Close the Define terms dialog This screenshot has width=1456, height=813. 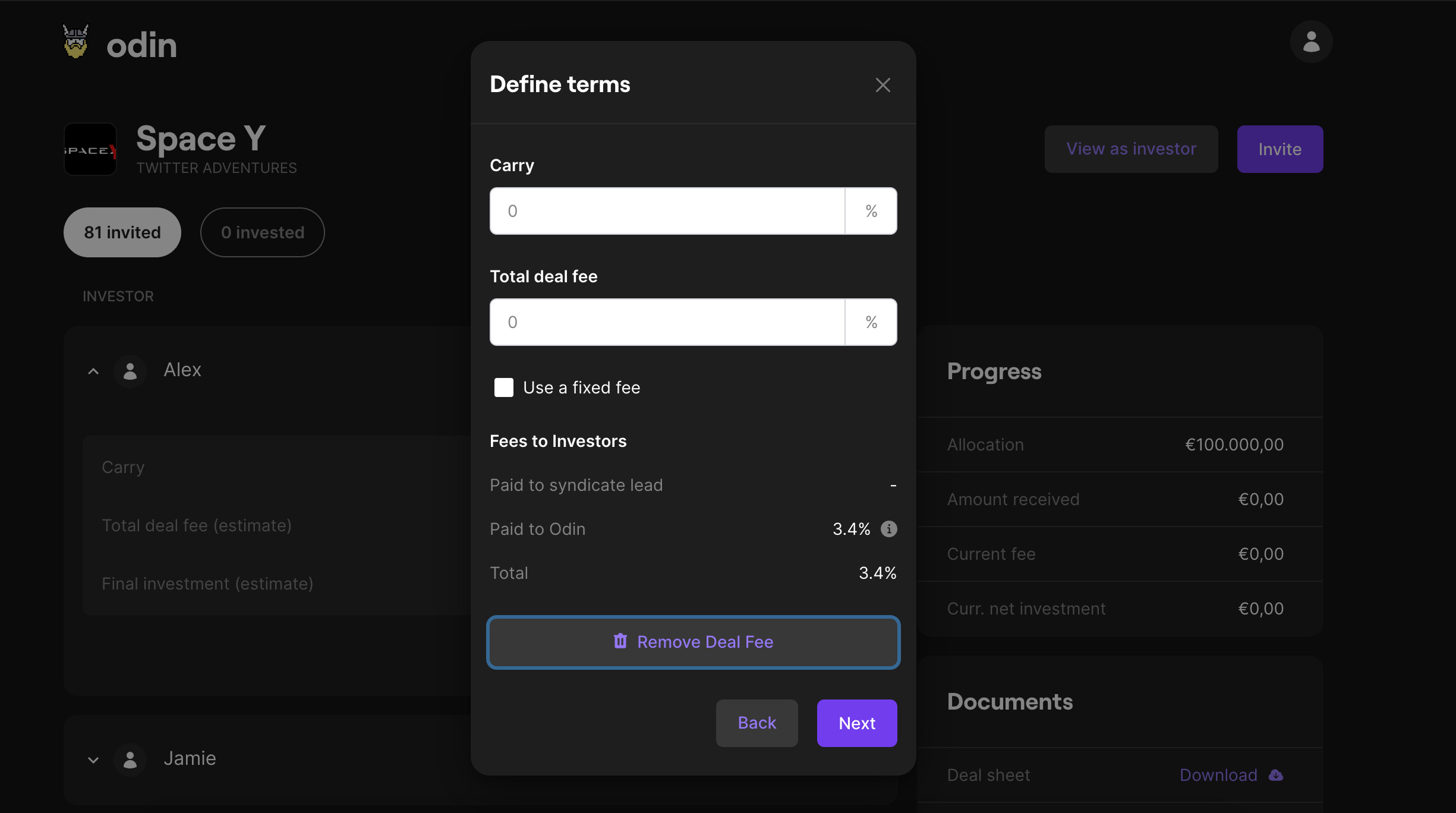click(x=883, y=85)
